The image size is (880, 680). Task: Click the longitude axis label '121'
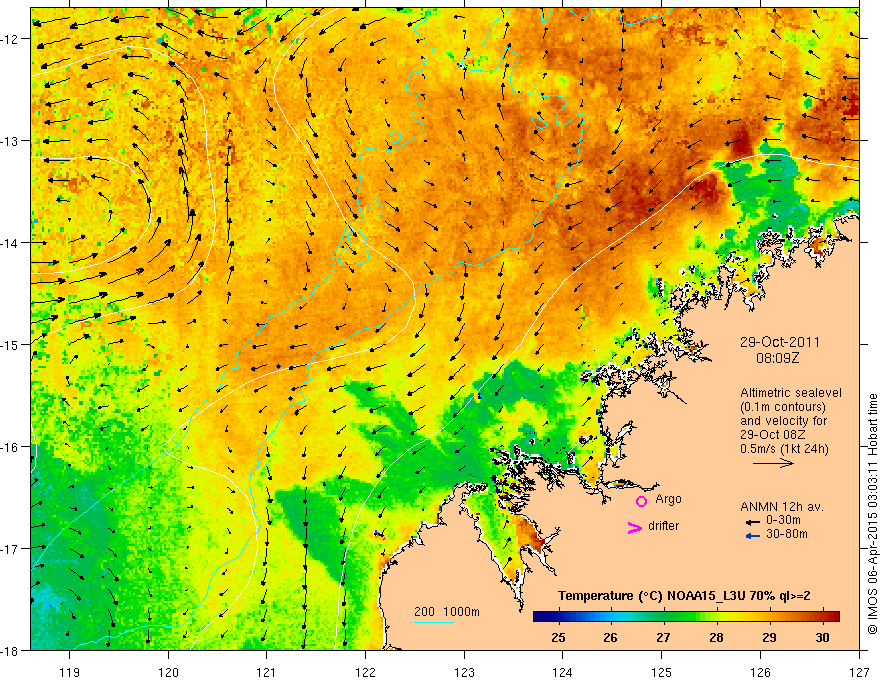(x=267, y=672)
